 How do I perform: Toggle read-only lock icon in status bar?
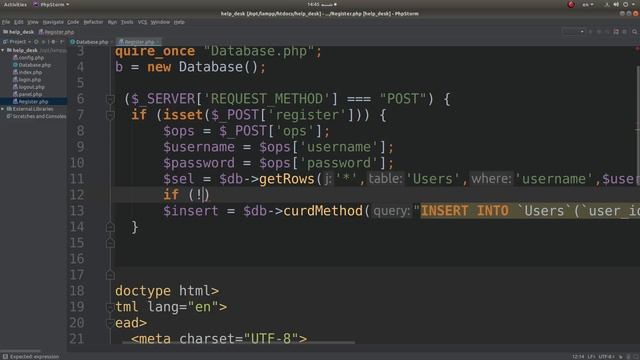click(x=621, y=357)
